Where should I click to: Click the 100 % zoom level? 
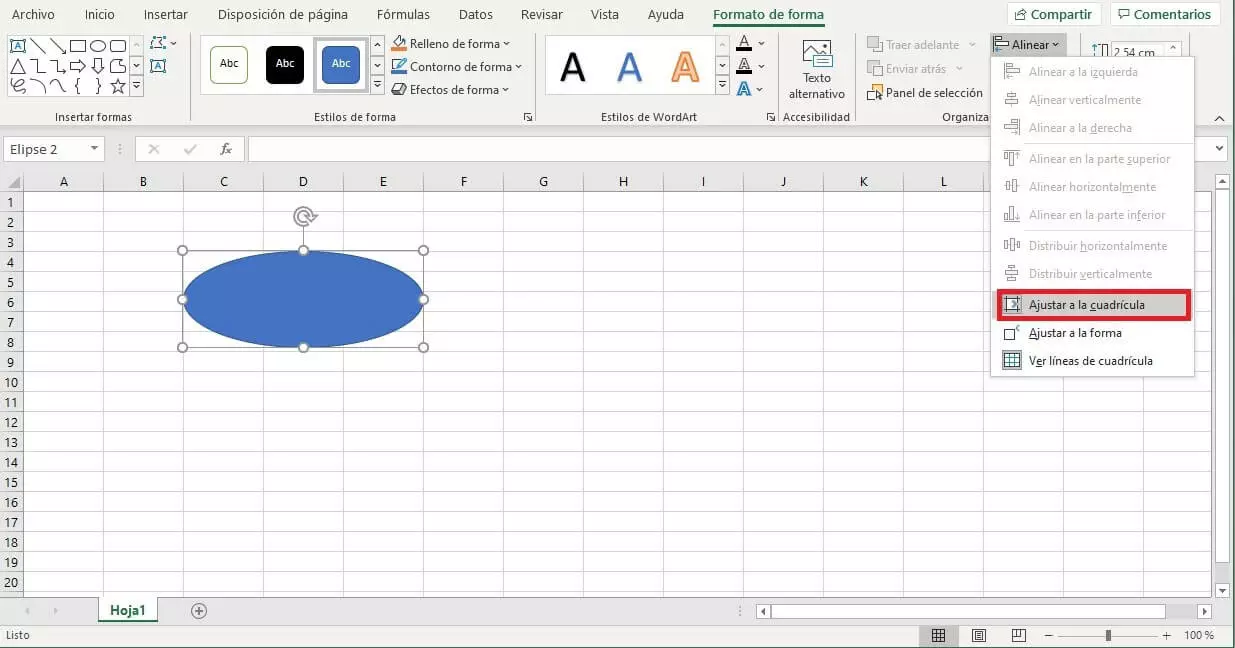coord(1199,636)
